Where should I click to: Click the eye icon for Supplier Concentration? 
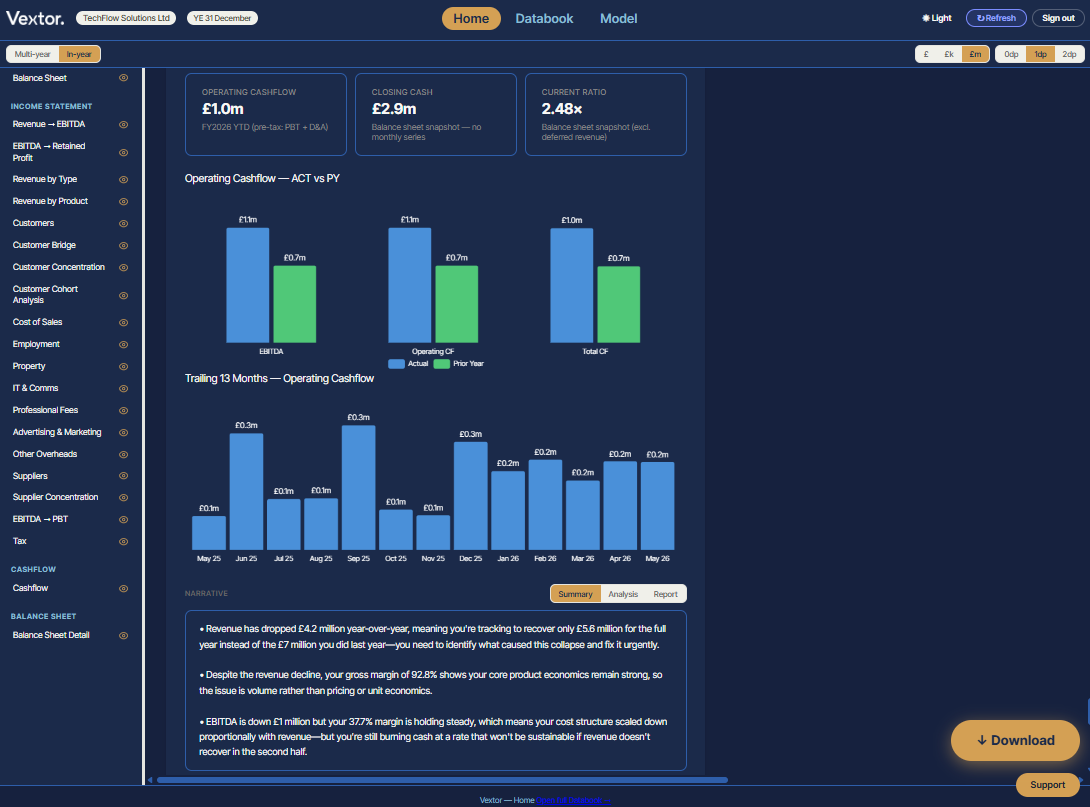coord(123,498)
